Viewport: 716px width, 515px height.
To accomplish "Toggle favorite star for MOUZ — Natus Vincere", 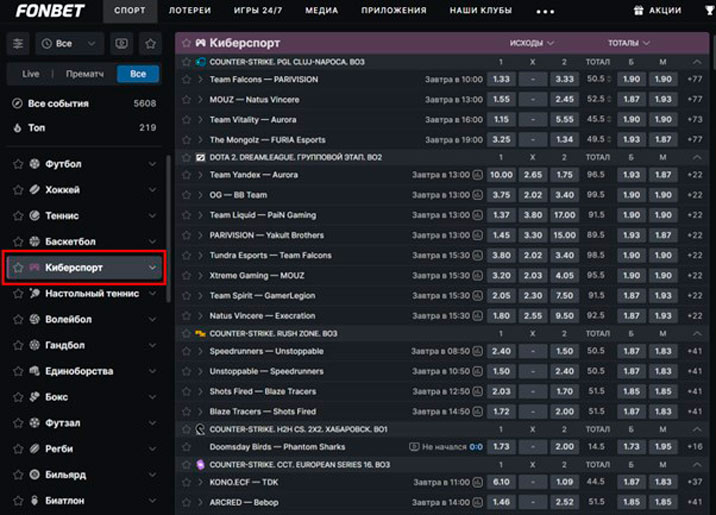I will point(186,99).
